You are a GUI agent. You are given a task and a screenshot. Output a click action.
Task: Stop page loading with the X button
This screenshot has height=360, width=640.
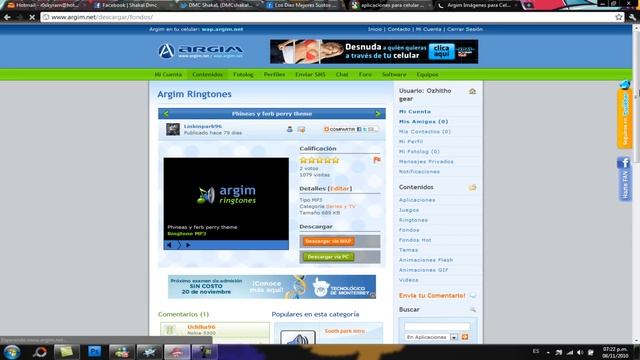click(32, 17)
